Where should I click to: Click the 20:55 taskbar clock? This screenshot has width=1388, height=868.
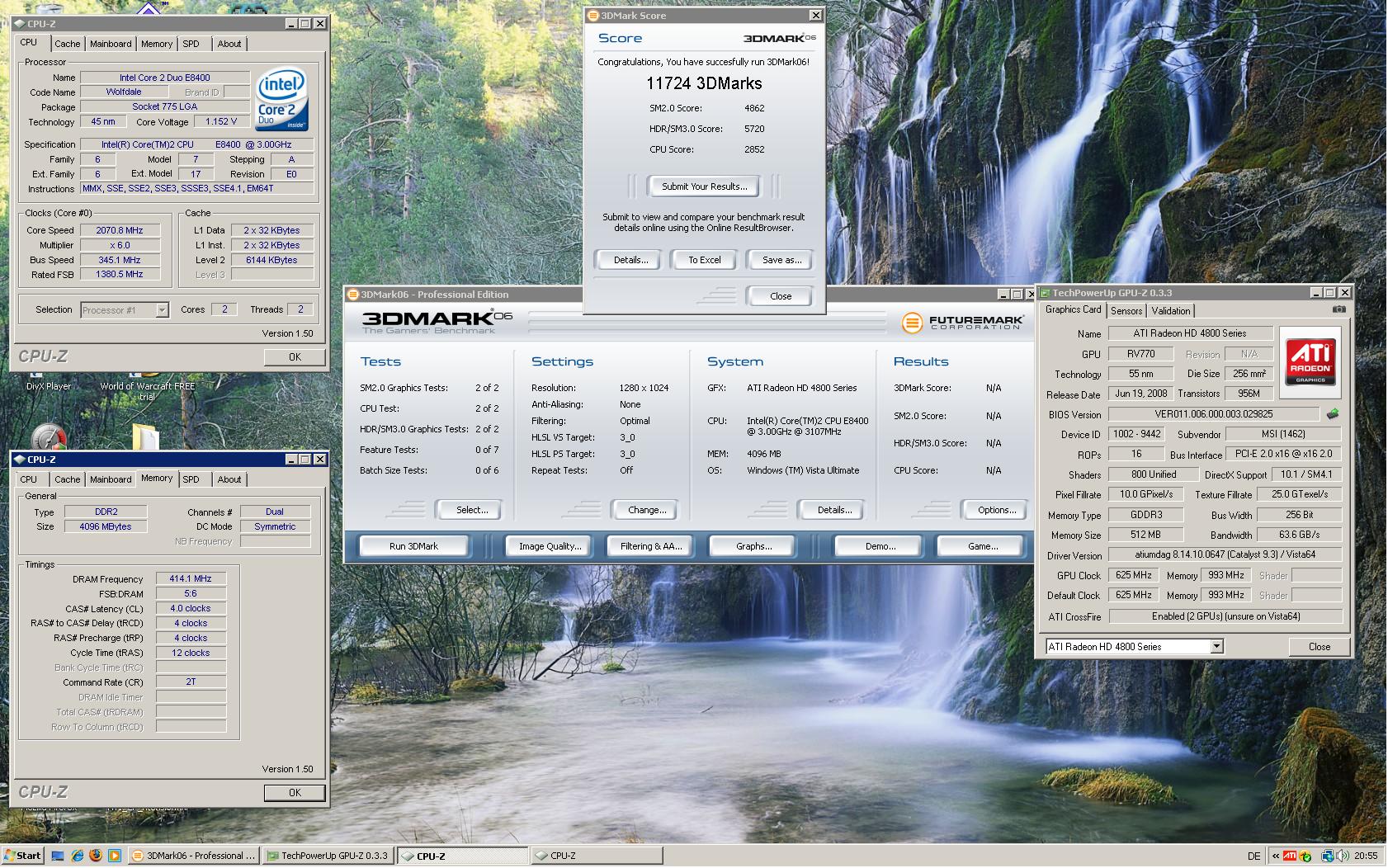[1366, 856]
